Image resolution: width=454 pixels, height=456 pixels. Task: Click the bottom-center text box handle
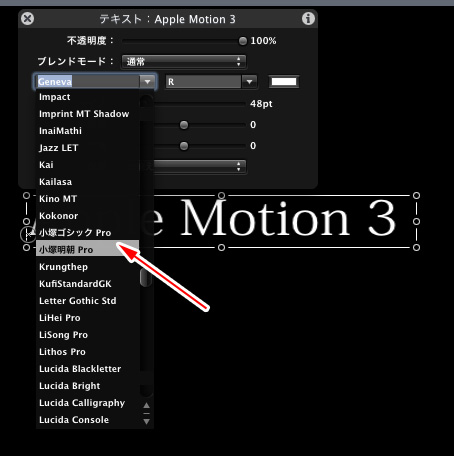[x=221, y=247]
